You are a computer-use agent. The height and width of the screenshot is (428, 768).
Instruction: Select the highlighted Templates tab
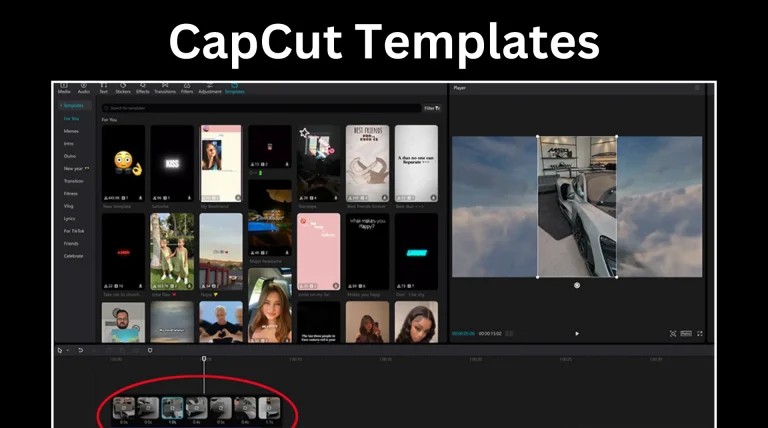pos(235,88)
